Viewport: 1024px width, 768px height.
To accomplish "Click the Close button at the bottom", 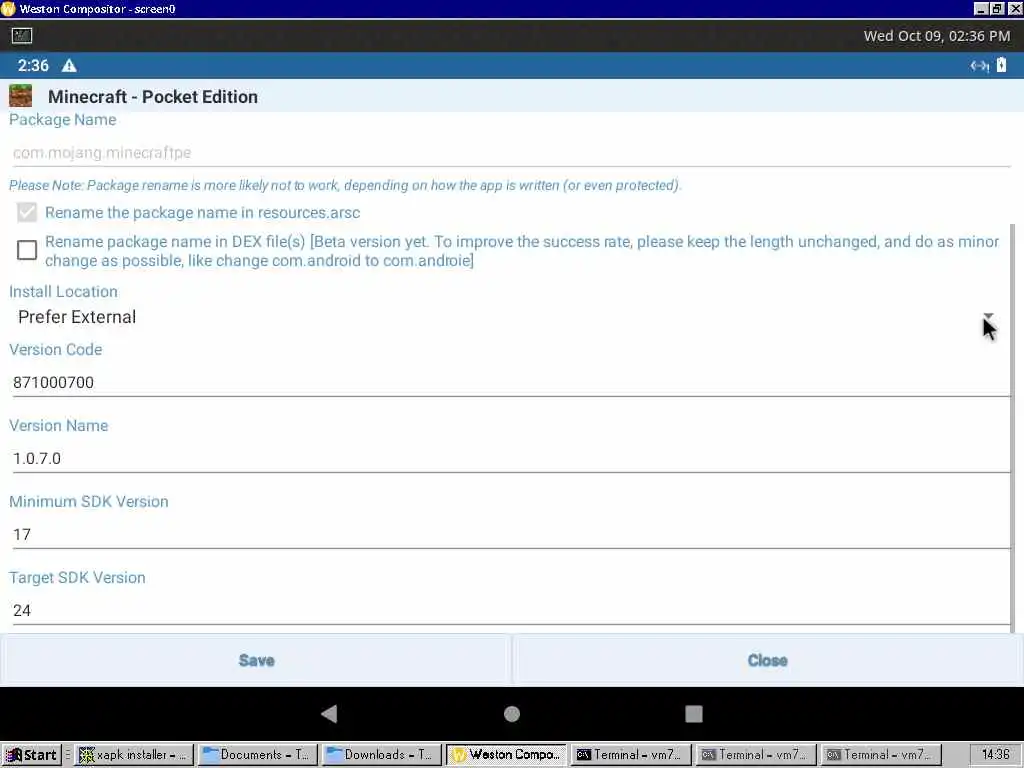I will point(767,660).
